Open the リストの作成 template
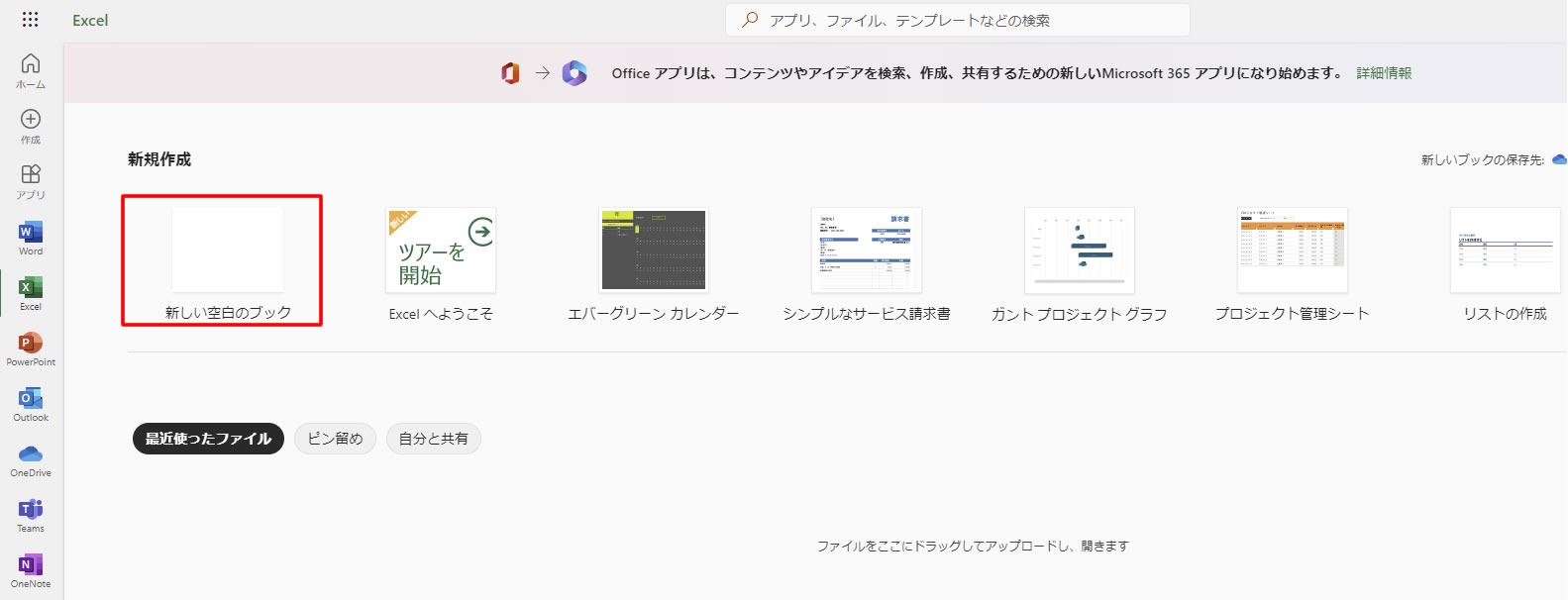Viewport: 1568px width, 600px height. [1506, 263]
